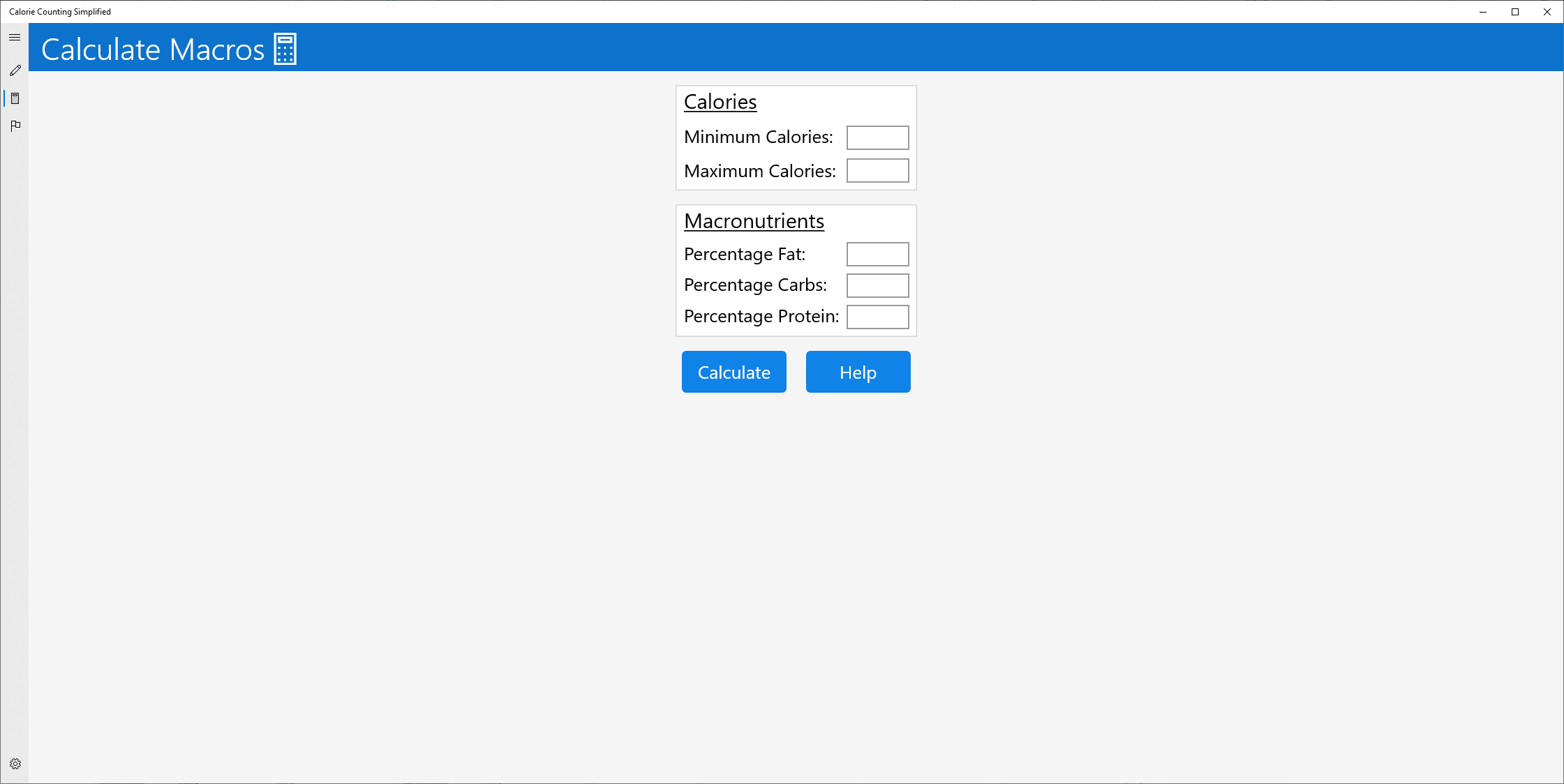Open settings via the gear icon
The width and height of the screenshot is (1564, 784).
tap(15, 764)
